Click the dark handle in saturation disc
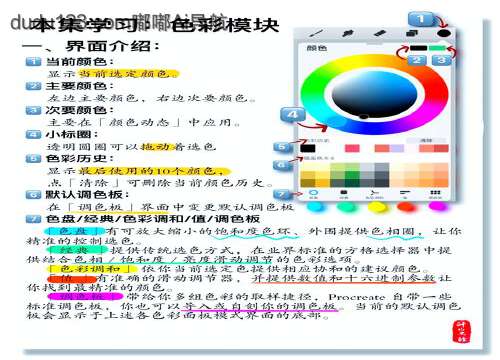Viewport: 500px width, 360px height. pos(364,116)
